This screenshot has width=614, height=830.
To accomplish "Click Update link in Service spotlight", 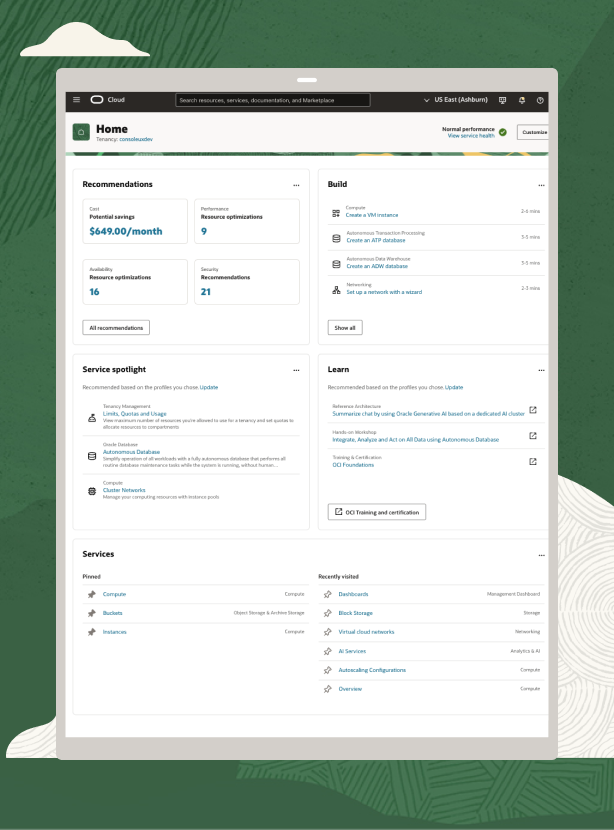I will point(209,387).
